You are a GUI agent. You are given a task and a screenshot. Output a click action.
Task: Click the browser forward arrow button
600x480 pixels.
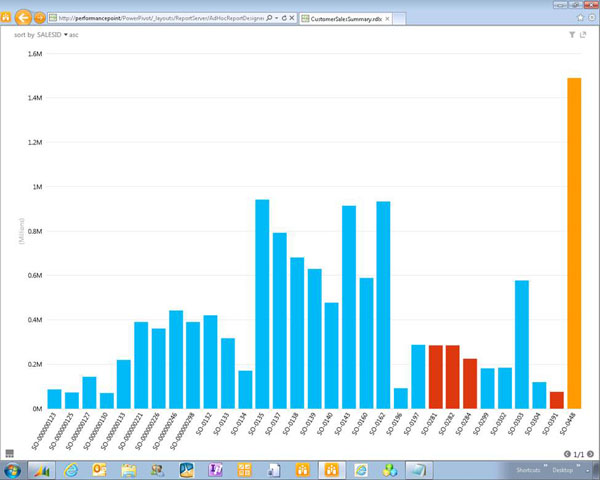click(39, 18)
